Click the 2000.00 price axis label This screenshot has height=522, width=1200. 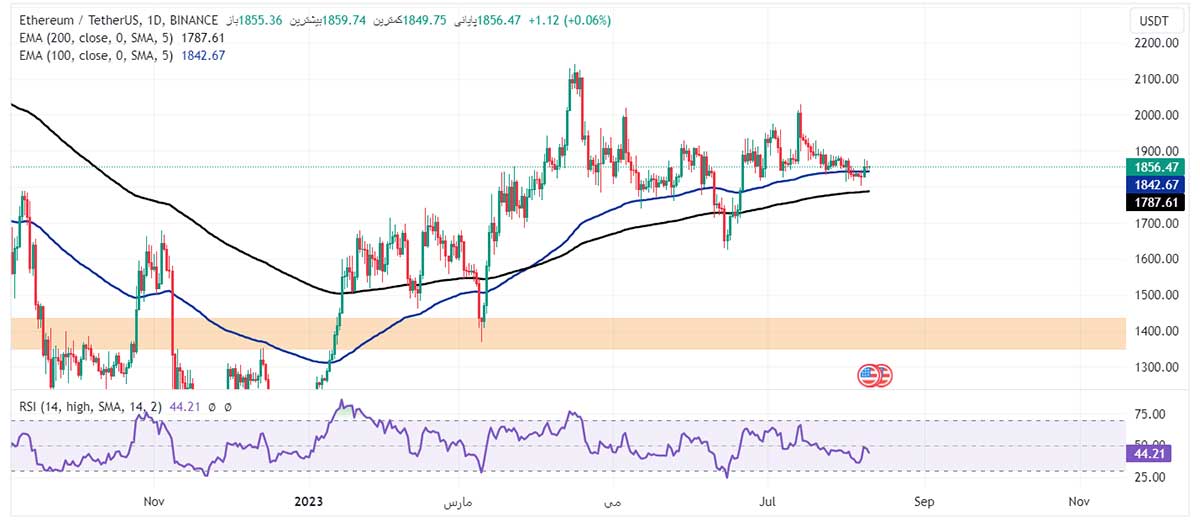(1157, 115)
